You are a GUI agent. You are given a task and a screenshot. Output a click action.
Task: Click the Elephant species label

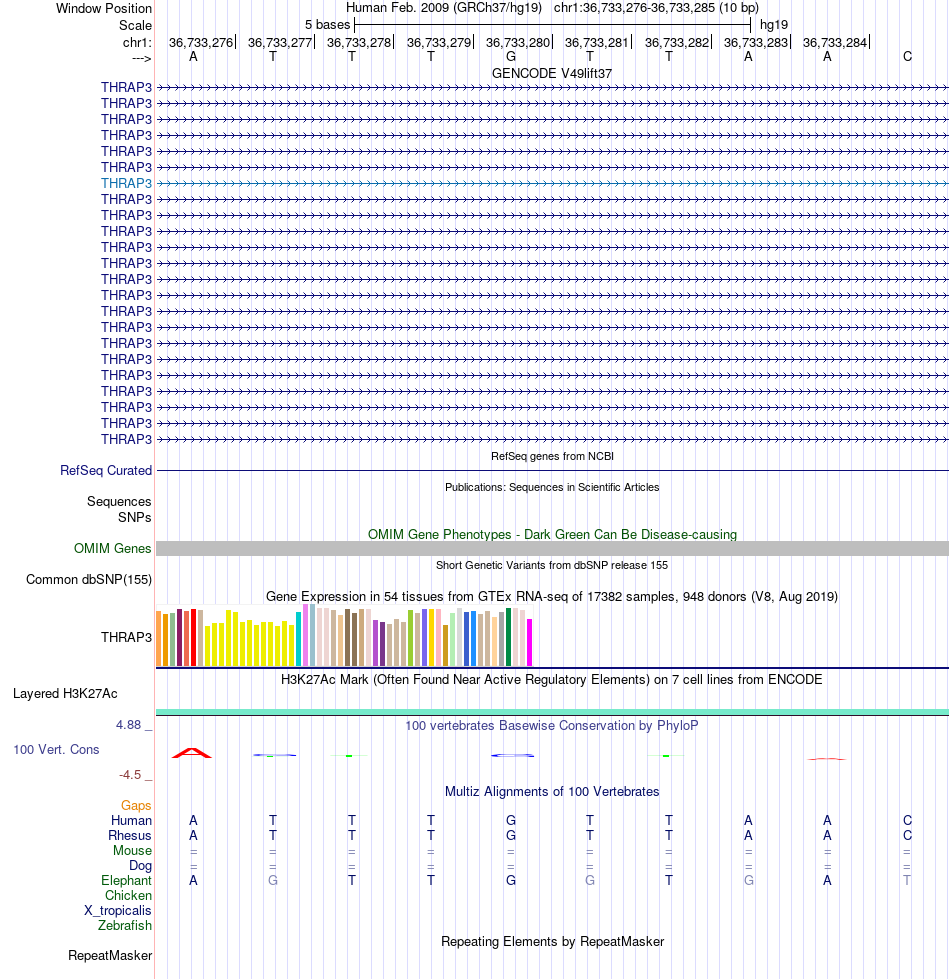[126, 880]
